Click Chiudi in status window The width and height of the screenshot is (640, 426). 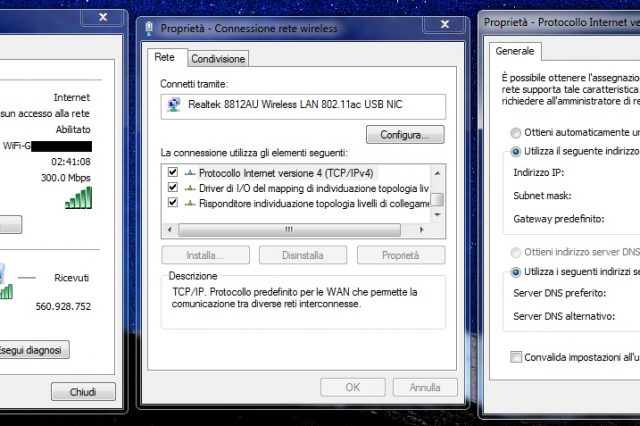click(83, 392)
